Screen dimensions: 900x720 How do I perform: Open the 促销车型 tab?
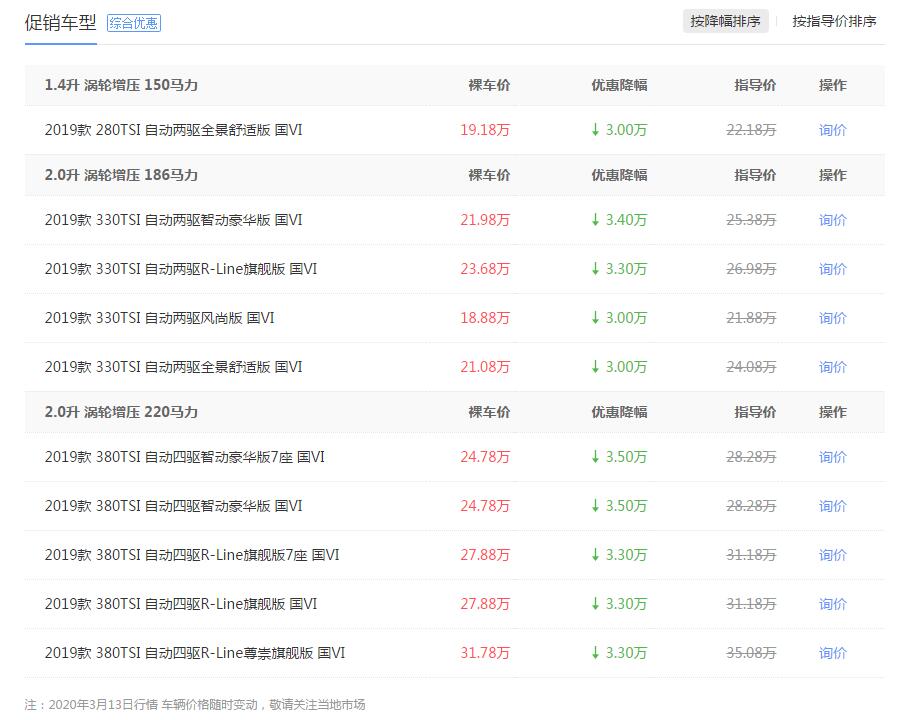point(60,23)
